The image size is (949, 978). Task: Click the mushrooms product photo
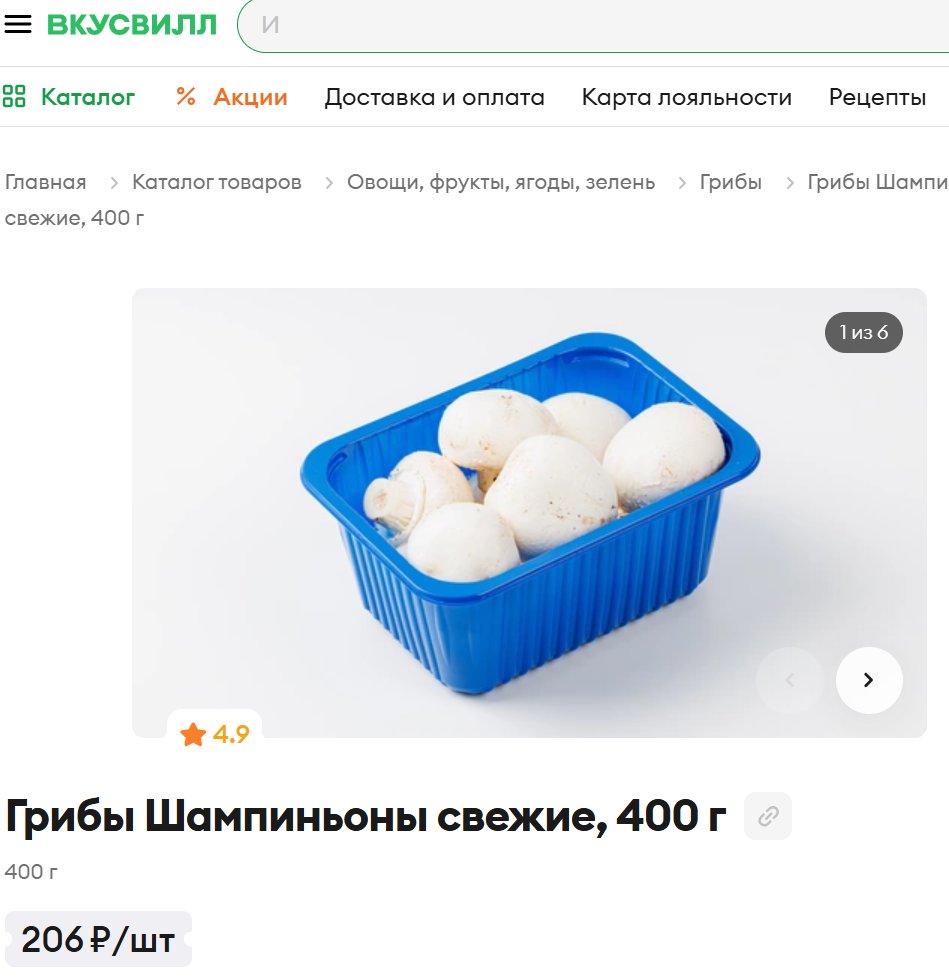coord(529,513)
